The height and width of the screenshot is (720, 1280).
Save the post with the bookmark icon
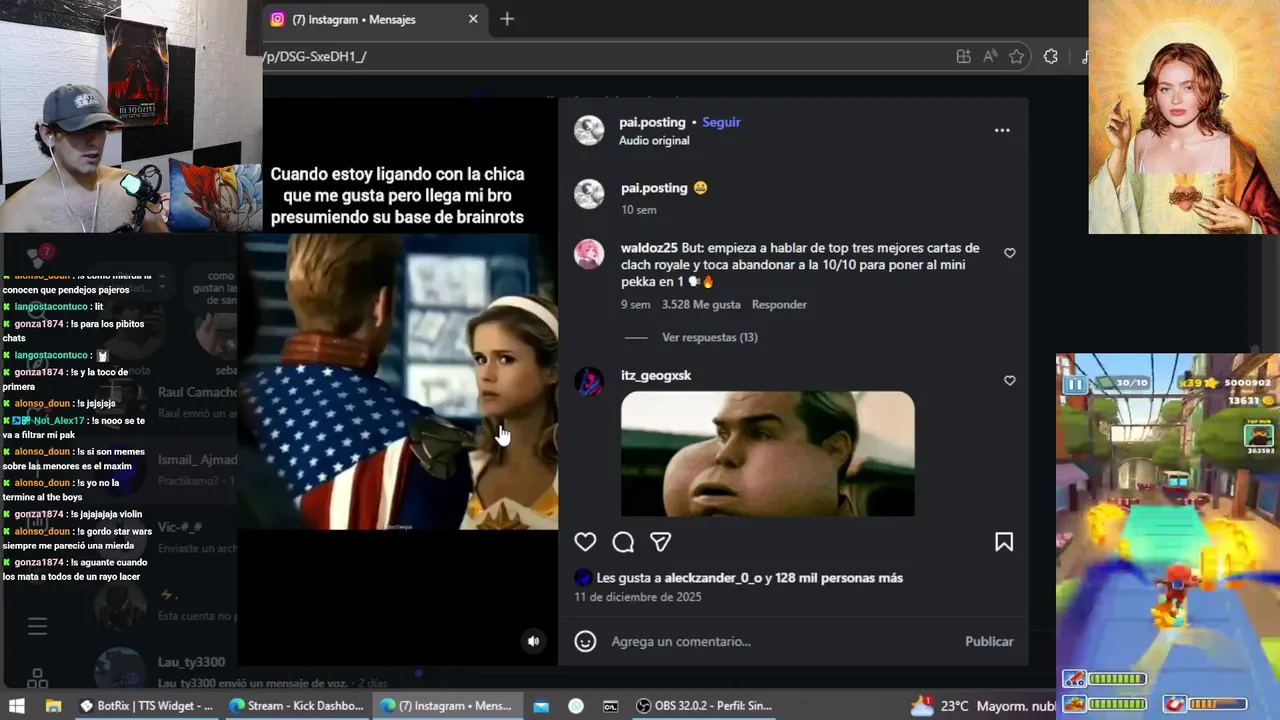(1004, 542)
